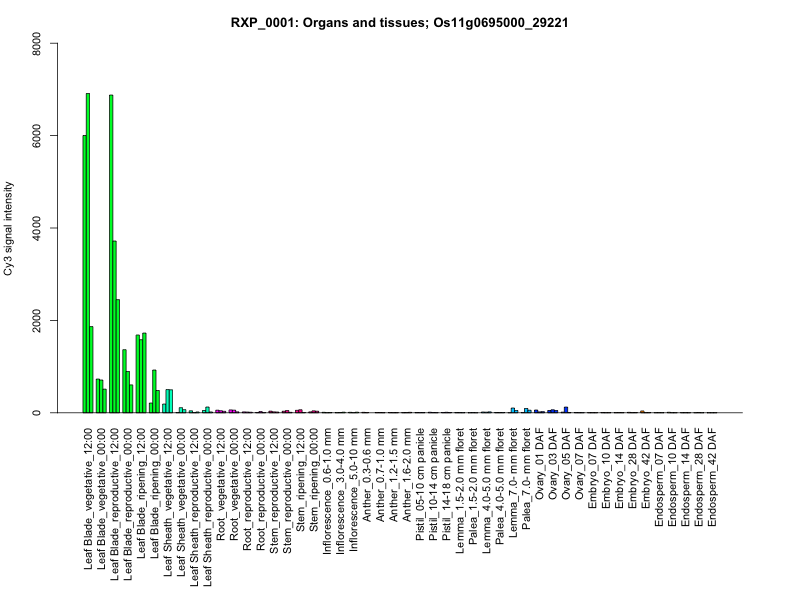
Task: Click the Palea_4.0-5.0 mm floret label
Action: point(499,486)
